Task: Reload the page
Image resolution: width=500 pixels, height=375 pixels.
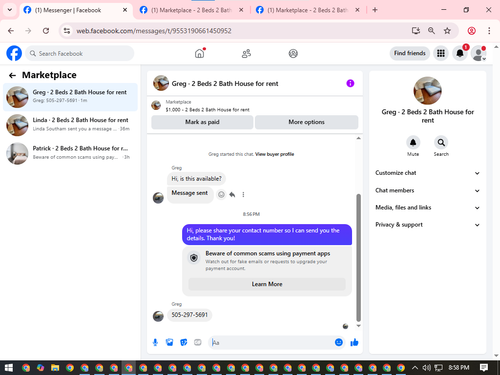Action: [46, 31]
